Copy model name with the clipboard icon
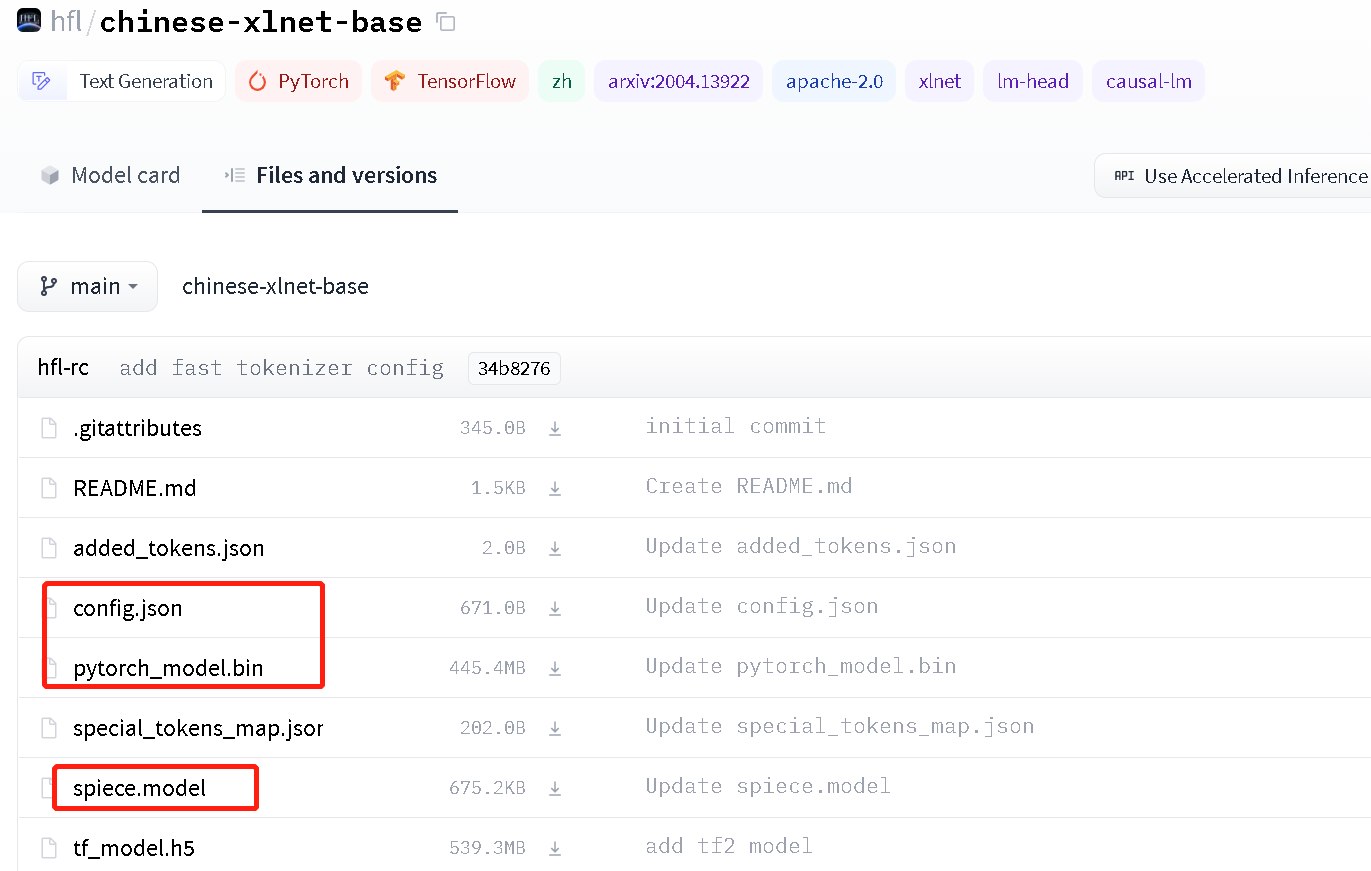This screenshot has height=871, width=1371. [x=447, y=22]
